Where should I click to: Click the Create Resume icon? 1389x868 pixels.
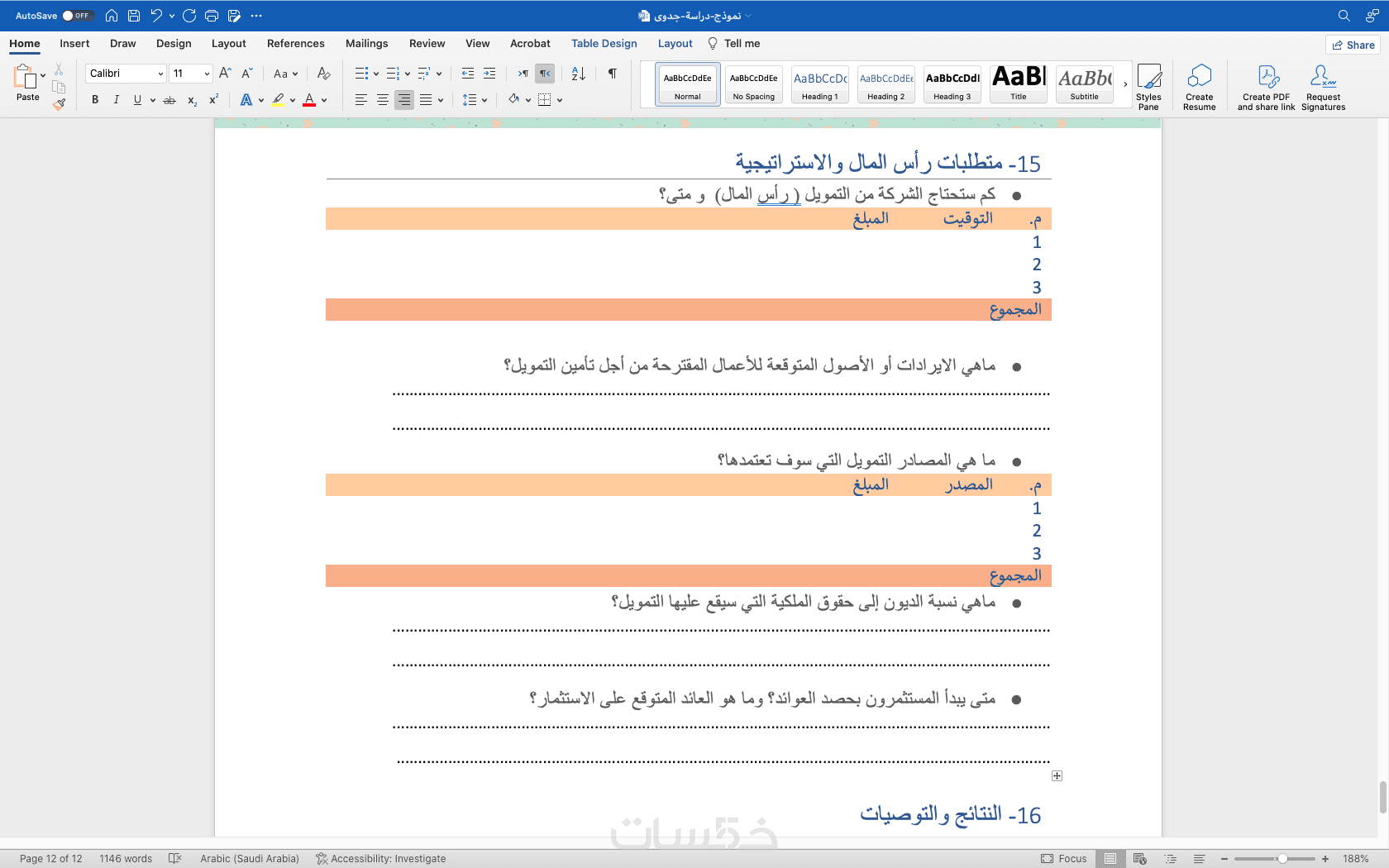tap(1200, 87)
